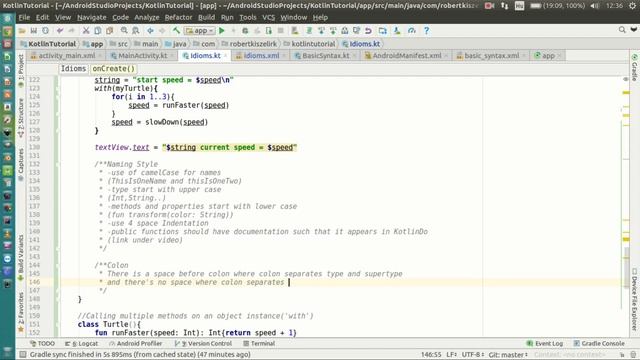The image size is (640, 360).
Task: Click the onCreate() code breadcrumb
Action: point(113,69)
